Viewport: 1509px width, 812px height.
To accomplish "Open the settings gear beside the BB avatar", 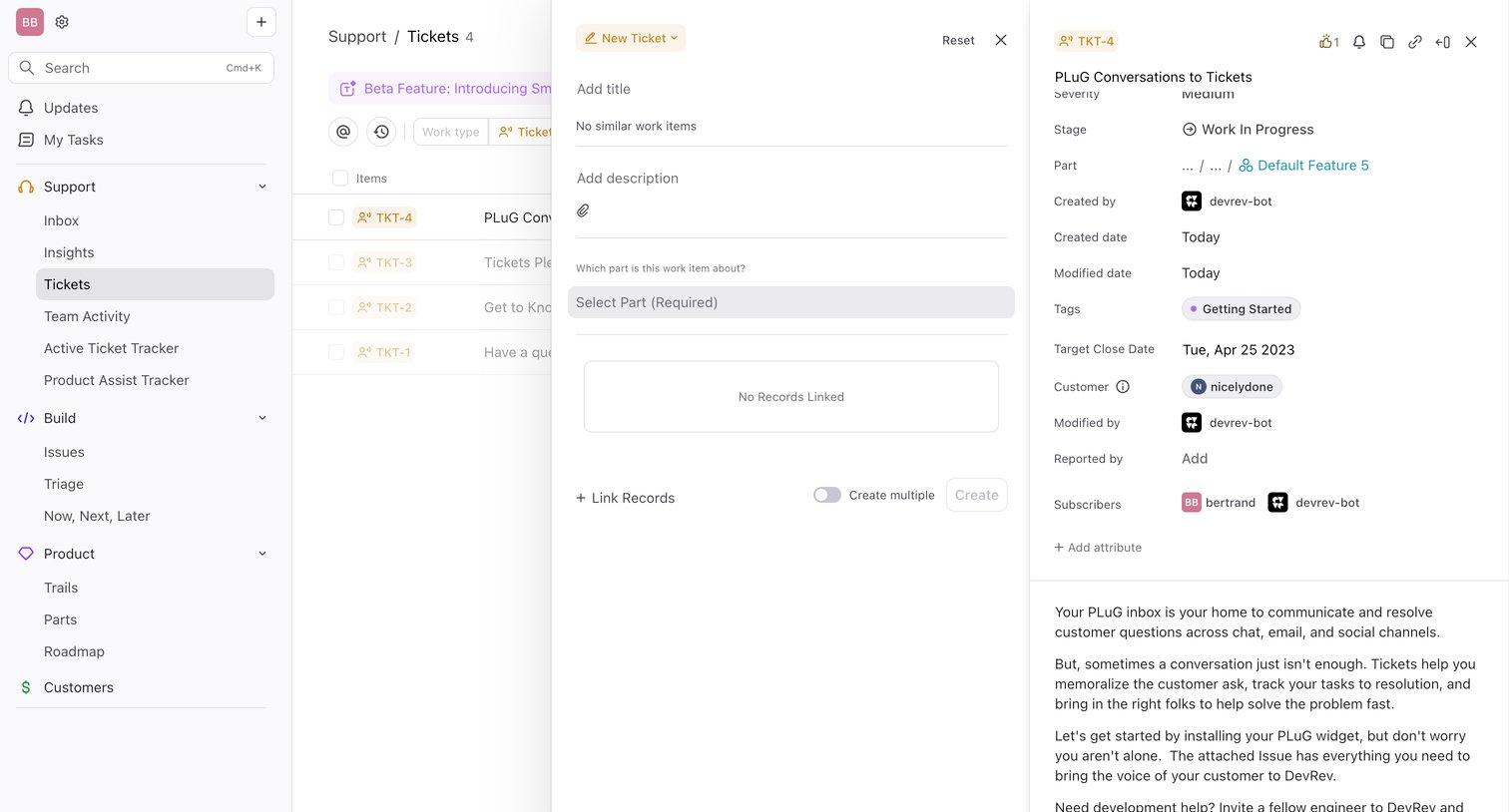I will coord(62,22).
